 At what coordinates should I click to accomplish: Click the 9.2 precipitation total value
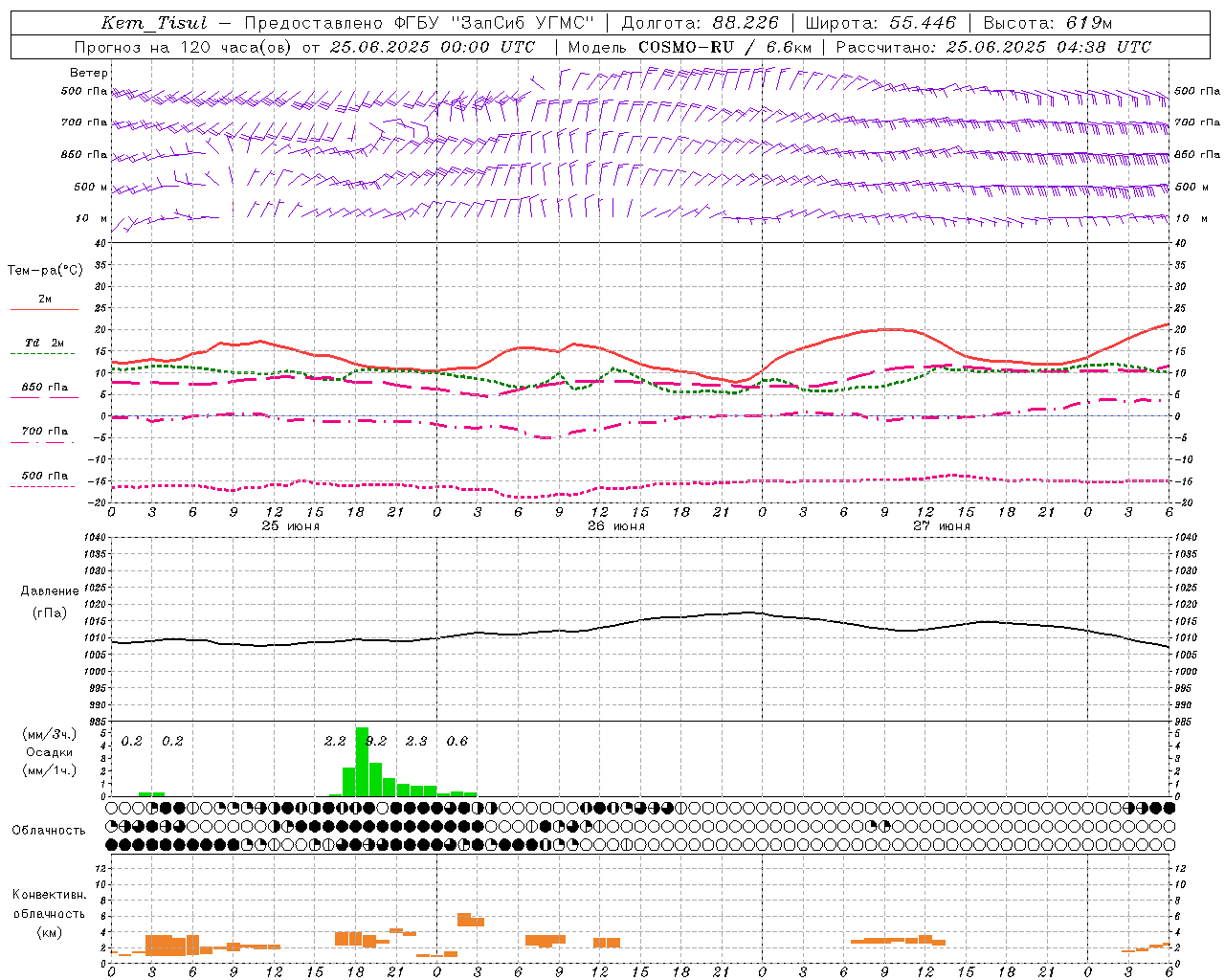point(375,741)
